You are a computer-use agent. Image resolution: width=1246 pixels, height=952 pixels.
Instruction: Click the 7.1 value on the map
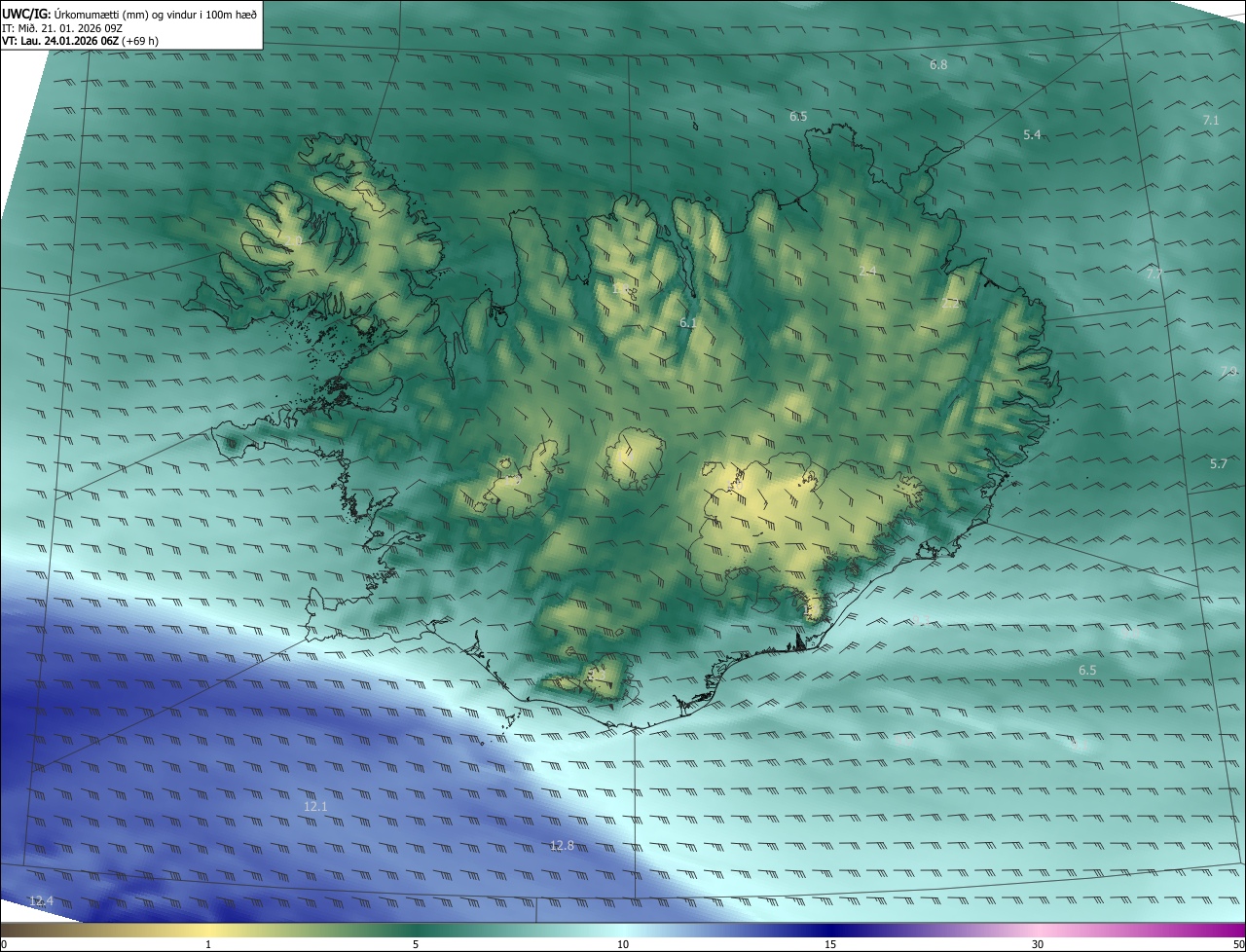pos(1211,120)
